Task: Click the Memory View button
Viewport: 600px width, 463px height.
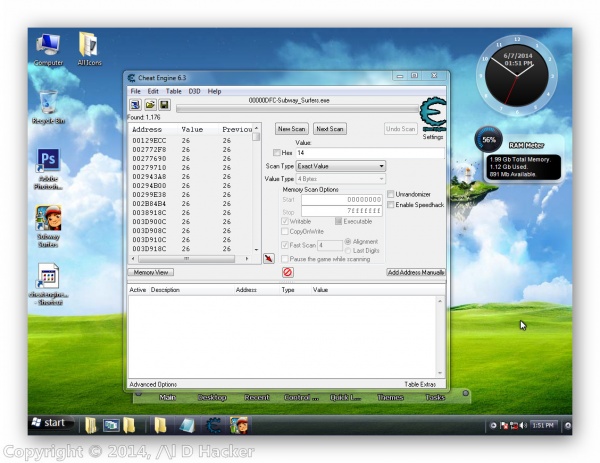Action: point(152,272)
